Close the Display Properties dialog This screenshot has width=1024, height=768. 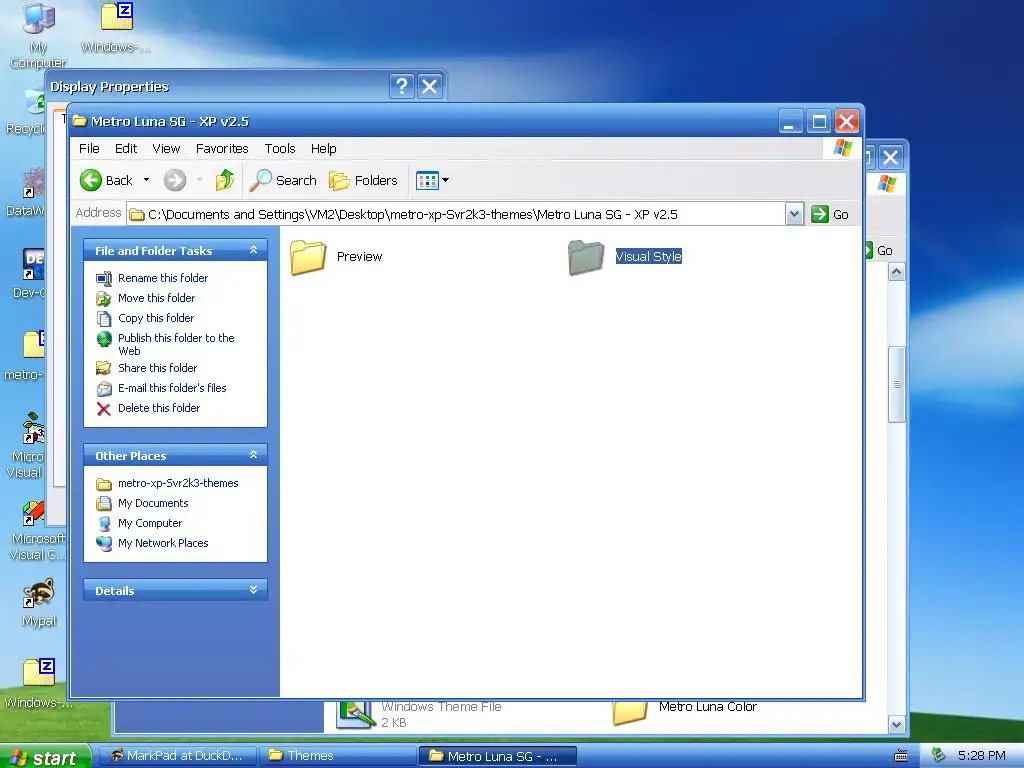429,86
